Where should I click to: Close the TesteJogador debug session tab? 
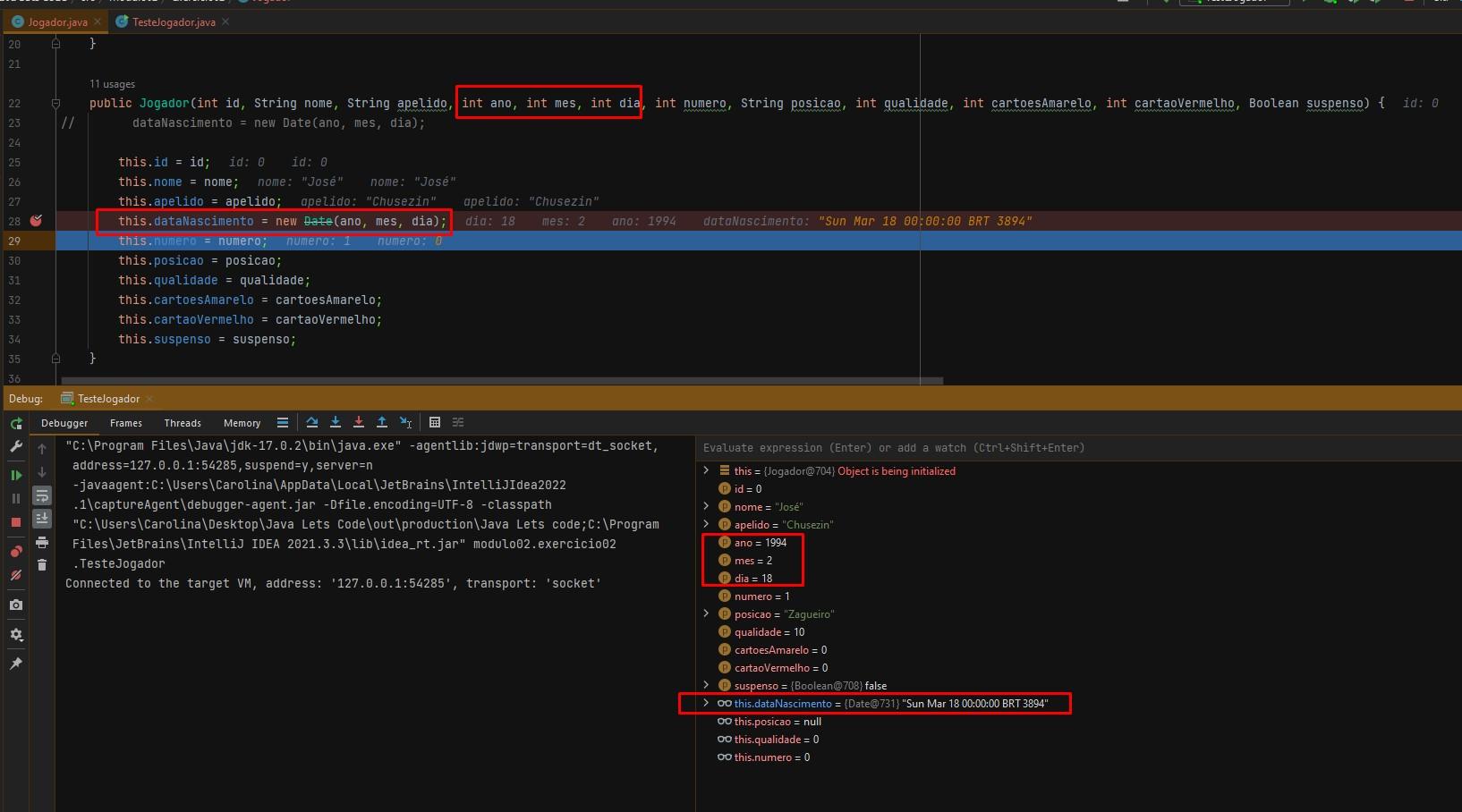coord(149,399)
